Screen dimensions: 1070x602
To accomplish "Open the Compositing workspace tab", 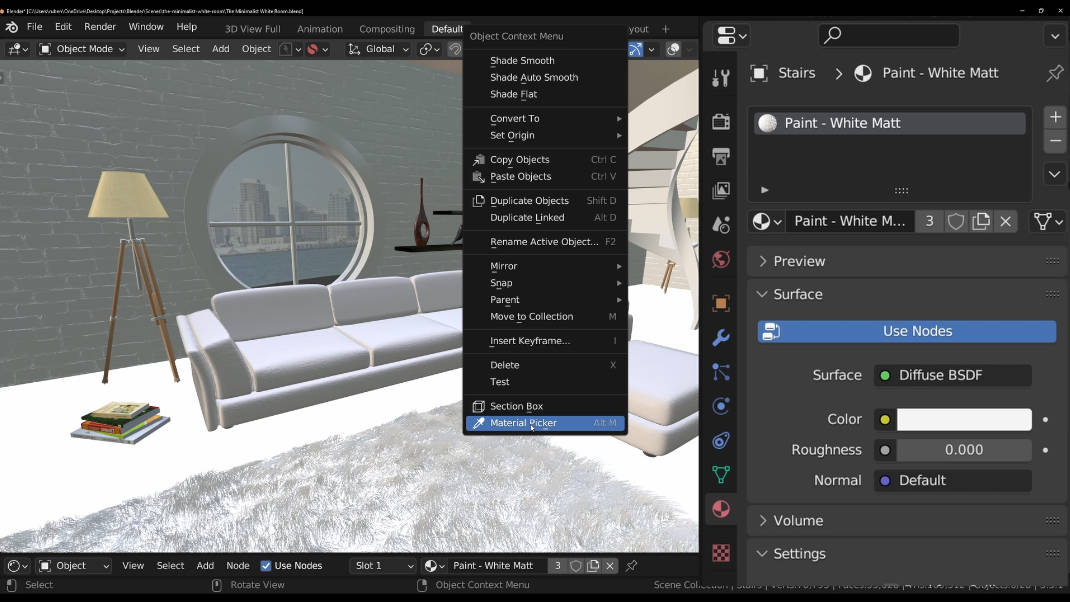I will (x=386, y=29).
